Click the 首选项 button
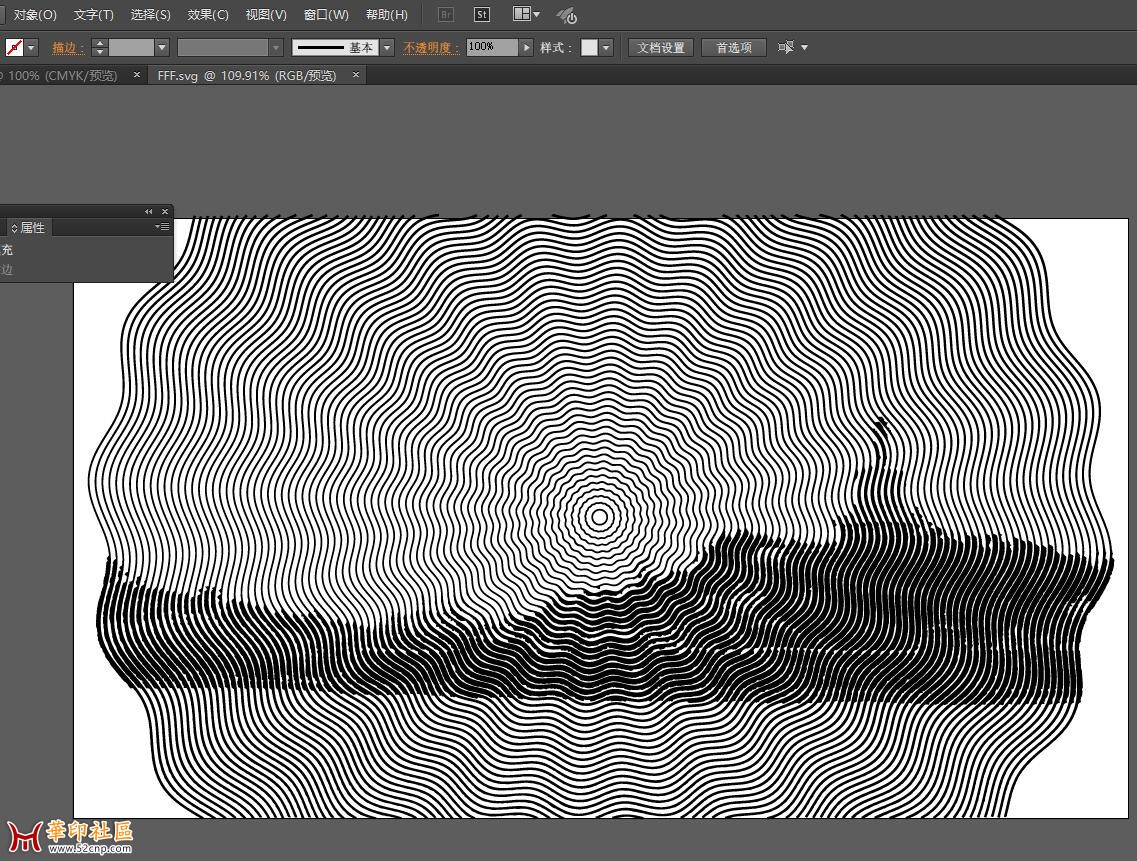Viewport: 1137px width, 861px height. [733, 47]
